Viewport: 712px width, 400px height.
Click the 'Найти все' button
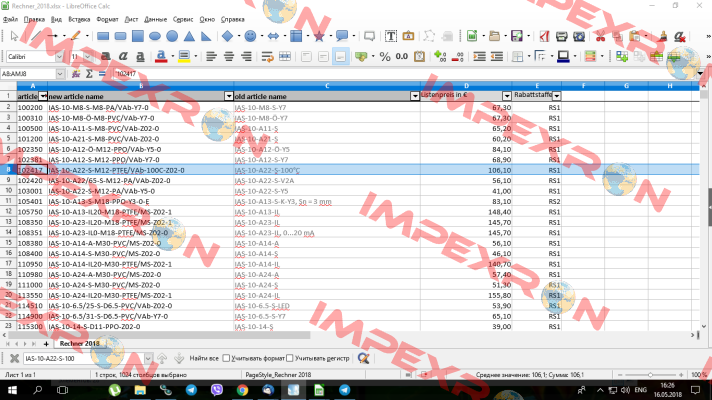pyautogui.click(x=204, y=358)
